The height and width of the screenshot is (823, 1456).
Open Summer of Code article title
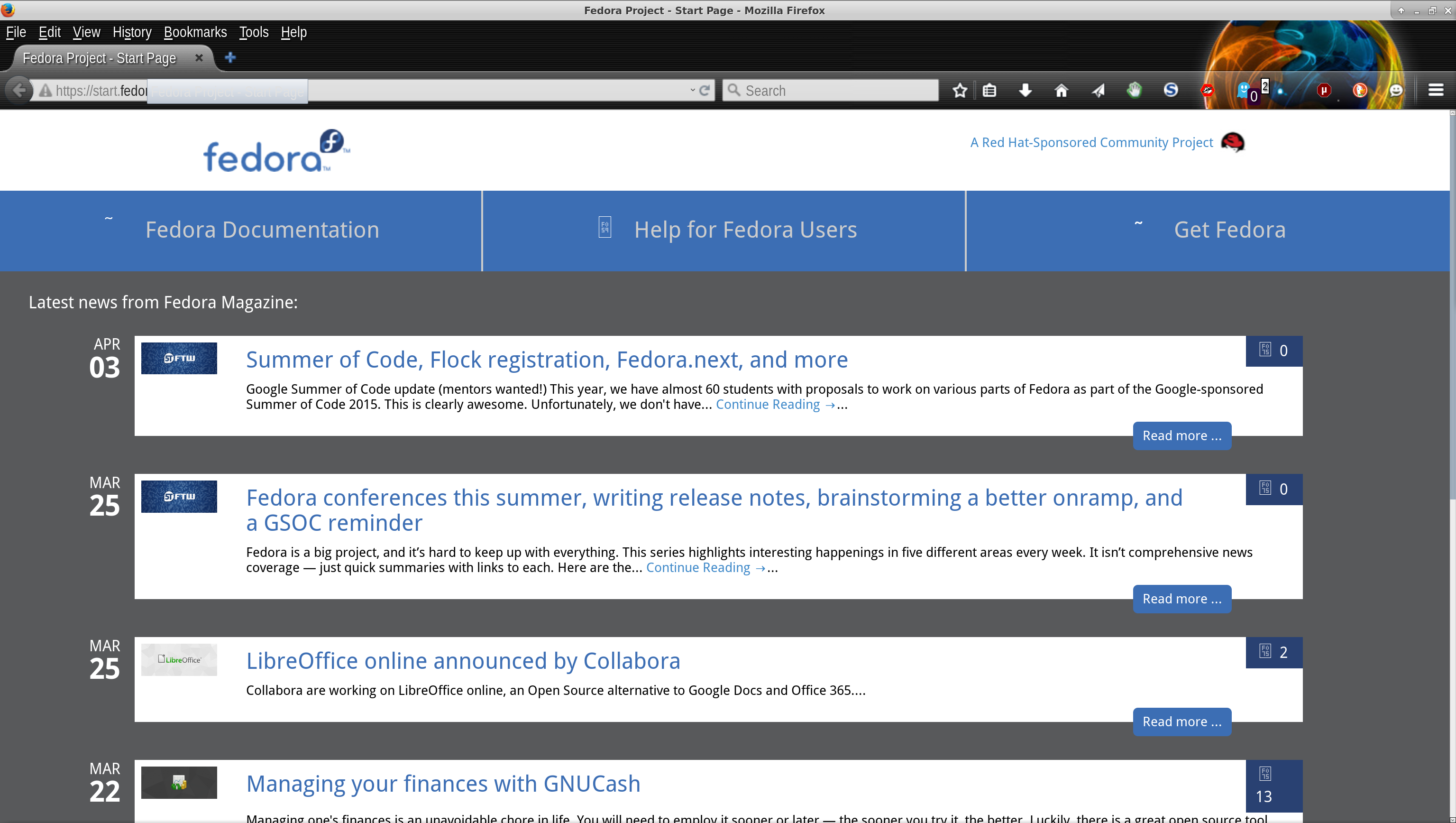(x=547, y=360)
